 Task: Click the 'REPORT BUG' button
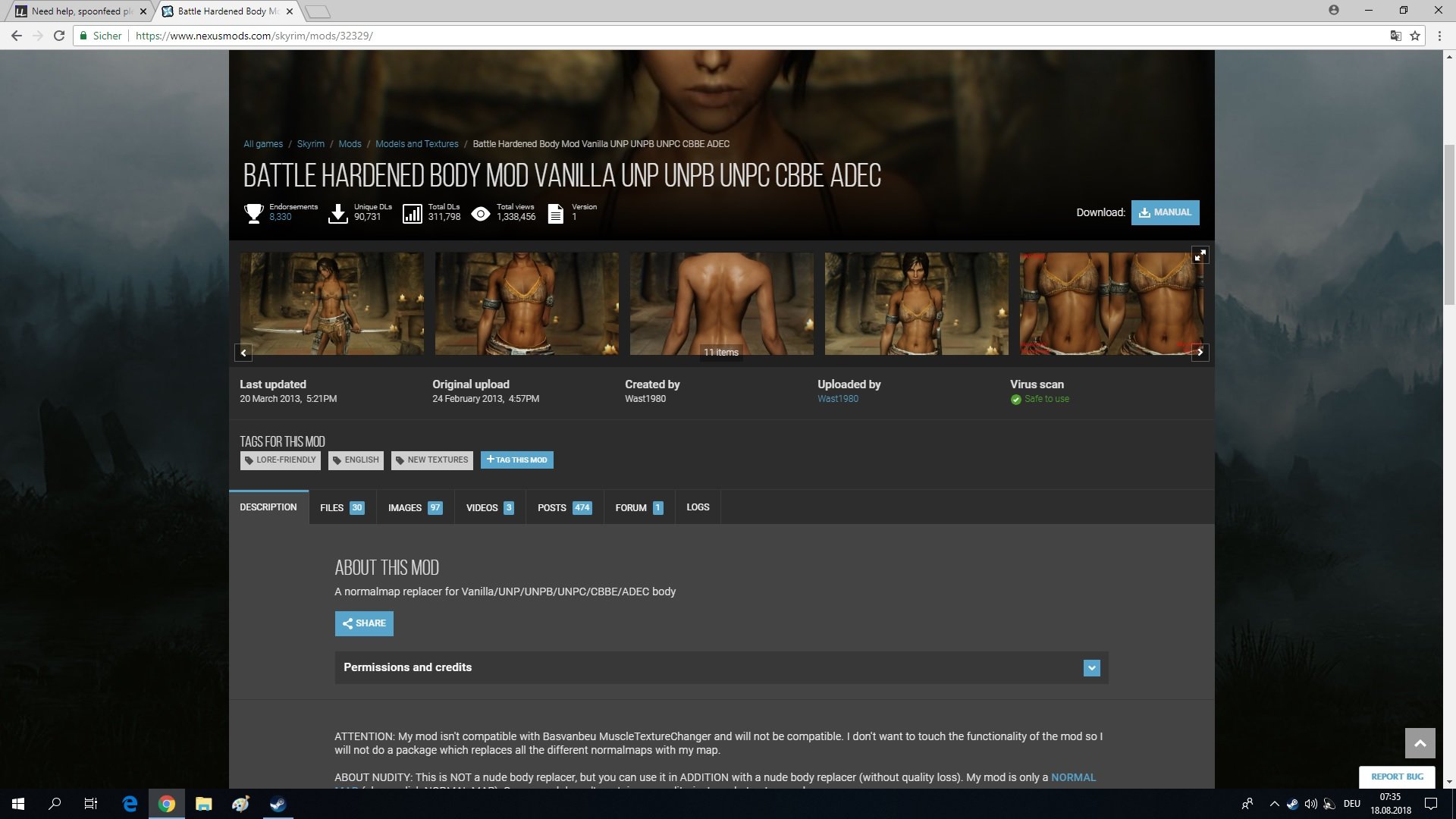point(1397,777)
